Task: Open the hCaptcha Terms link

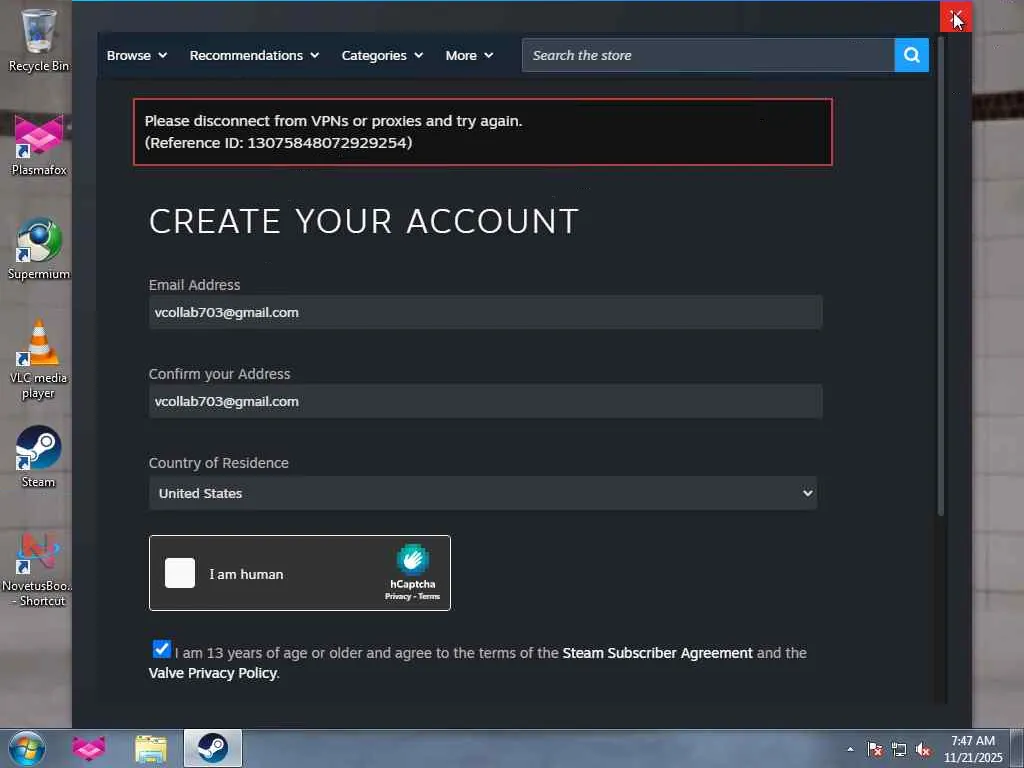Action: pyautogui.click(x=429, y=596)
